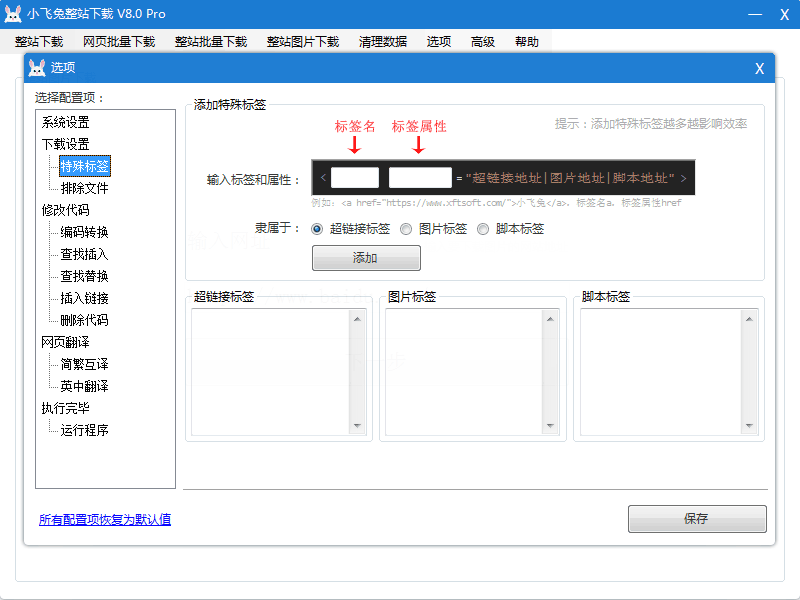Select the 超链接标签 radio button

tap(318, 228)
